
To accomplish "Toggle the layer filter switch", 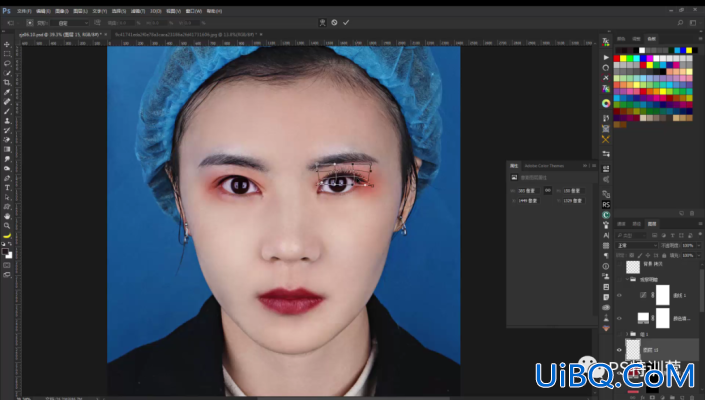I will pos(700,235).
